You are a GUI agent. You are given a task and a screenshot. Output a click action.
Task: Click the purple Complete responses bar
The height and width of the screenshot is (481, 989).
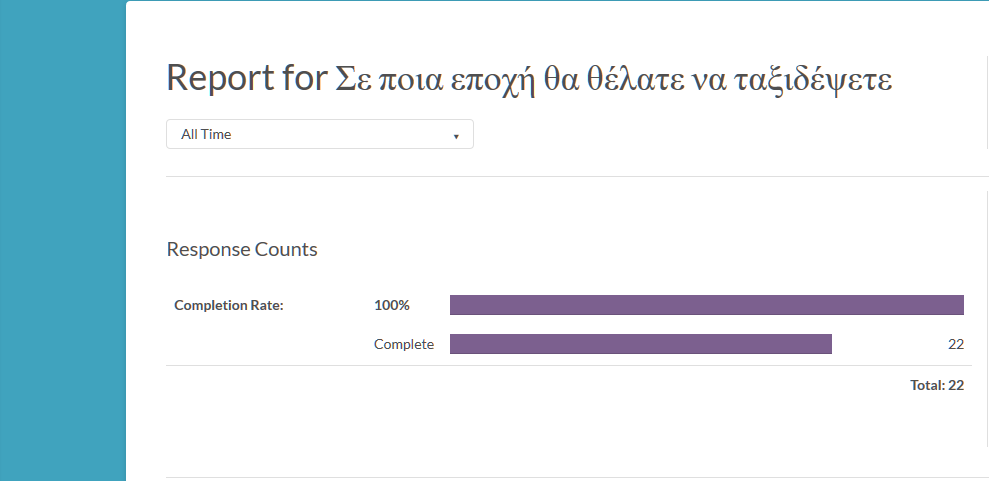click(640, 344)
